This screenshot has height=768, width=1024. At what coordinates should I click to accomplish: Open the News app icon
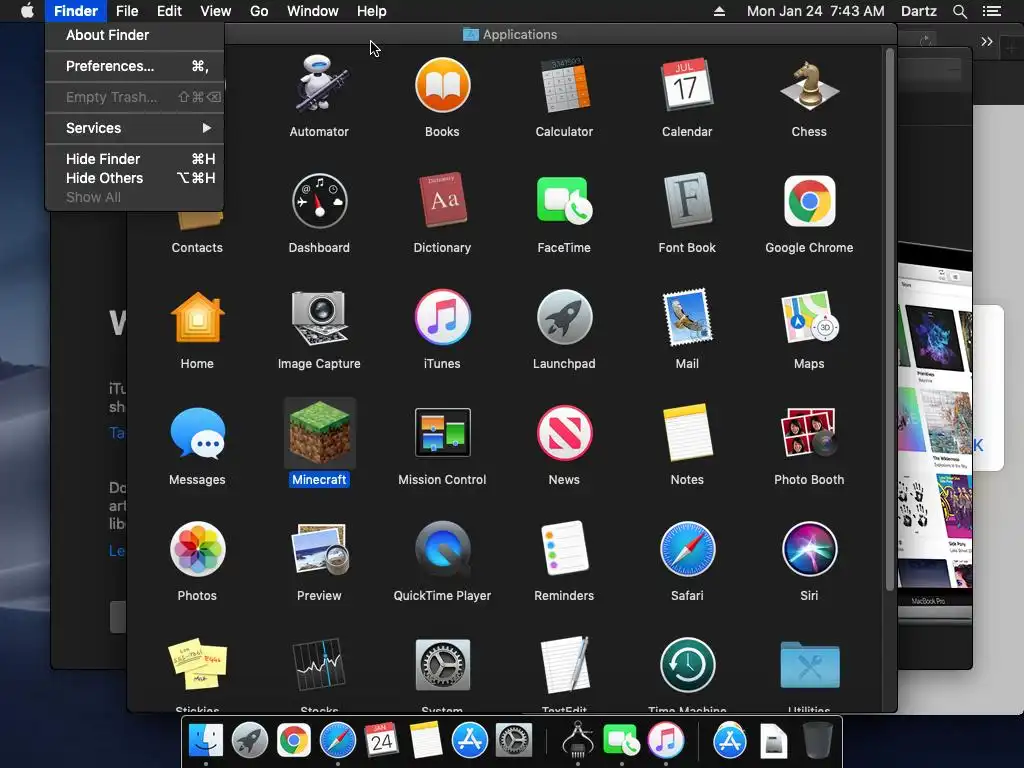564,432
